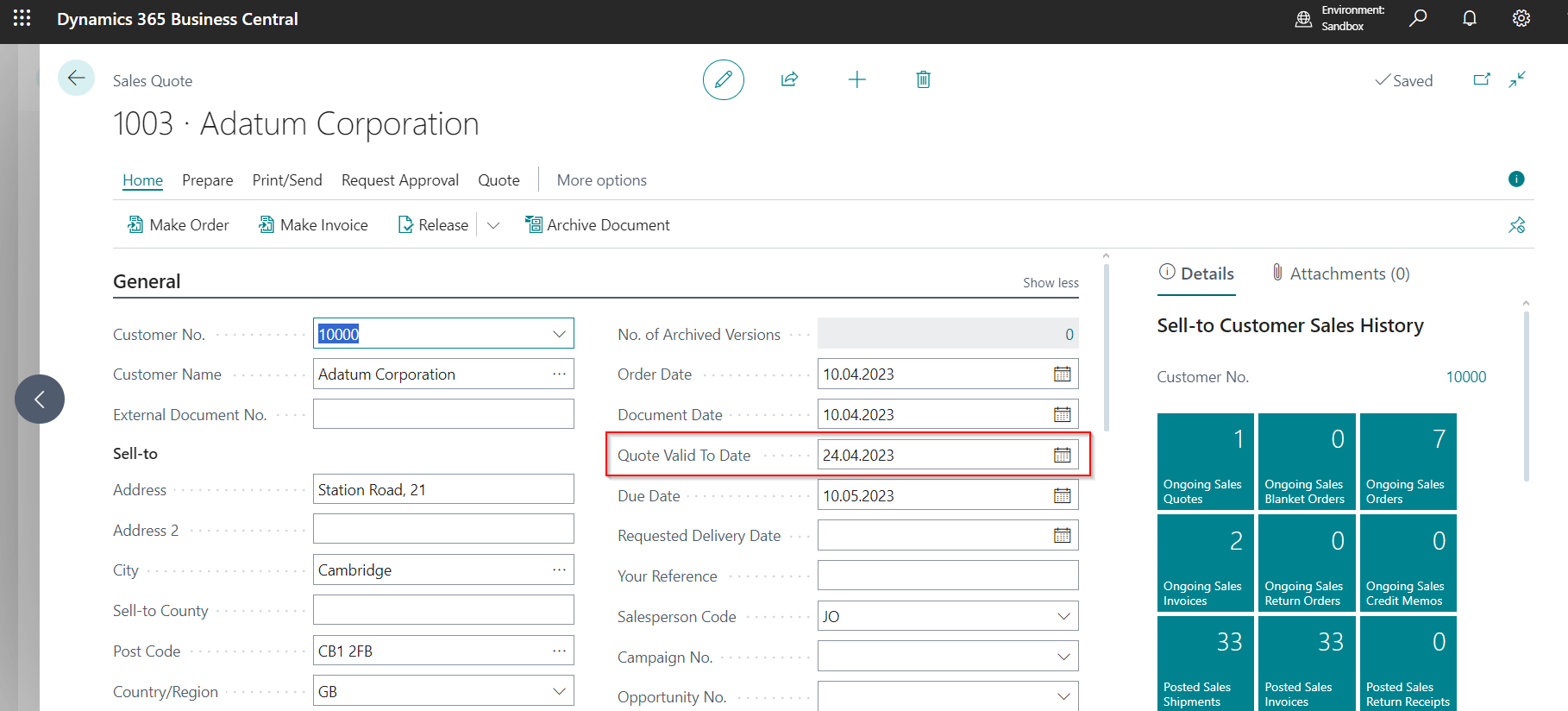Create new quote with the plus icon
This screenshot has height=711, width=1568.
pos(856,79)
